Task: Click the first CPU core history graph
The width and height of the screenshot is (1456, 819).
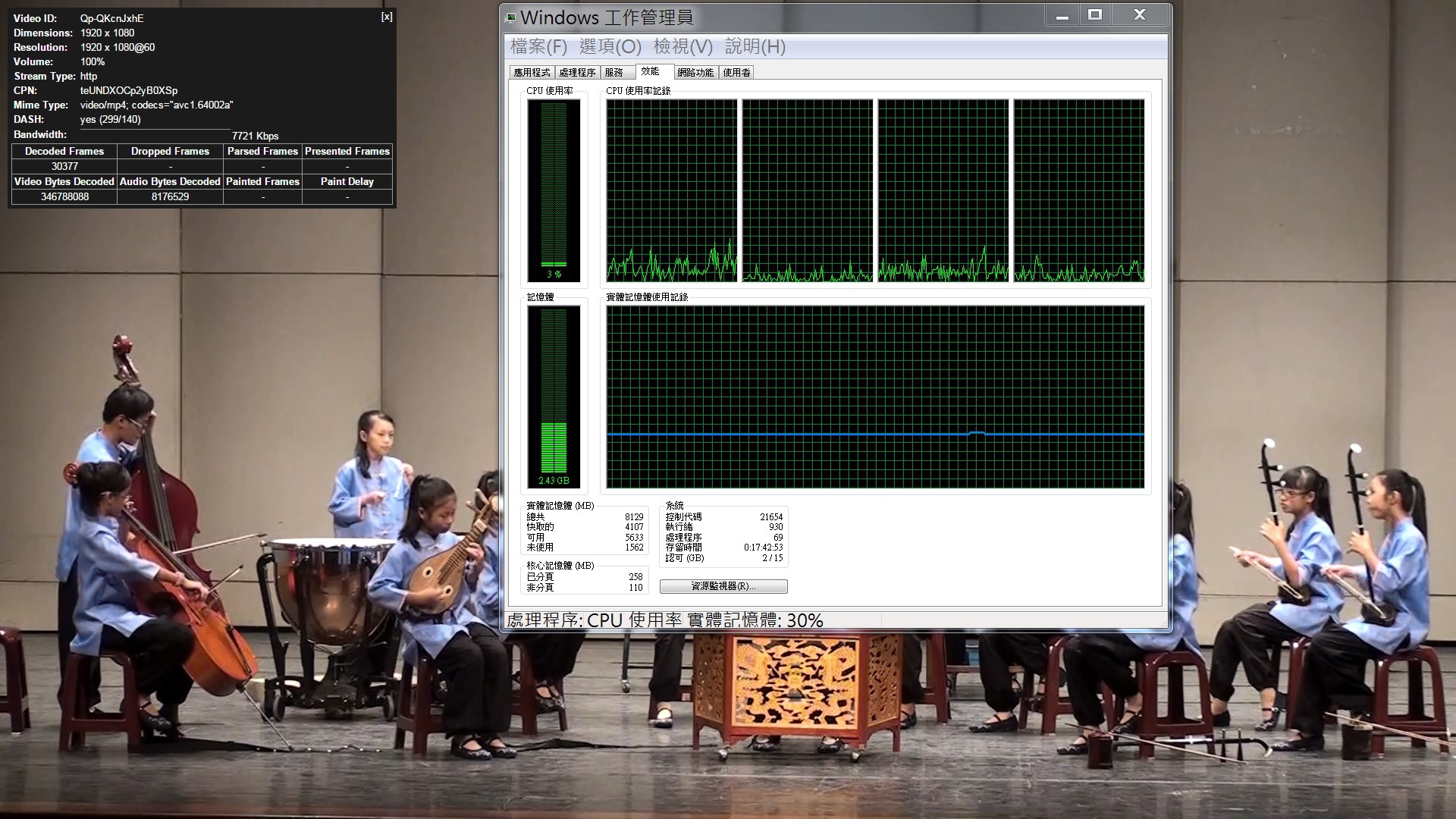Action: point(671,190)
